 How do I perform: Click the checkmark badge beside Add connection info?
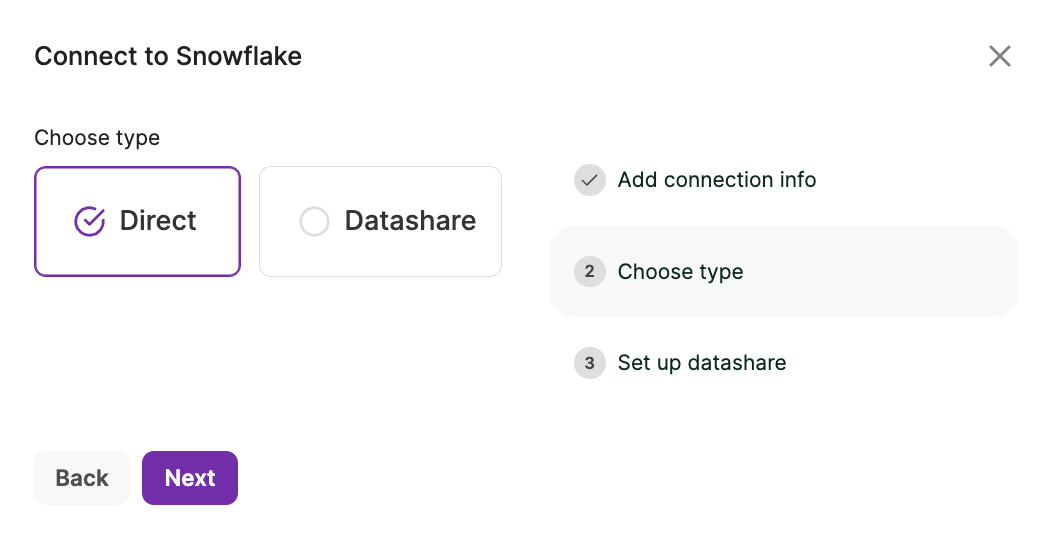(x=590, y=180)
